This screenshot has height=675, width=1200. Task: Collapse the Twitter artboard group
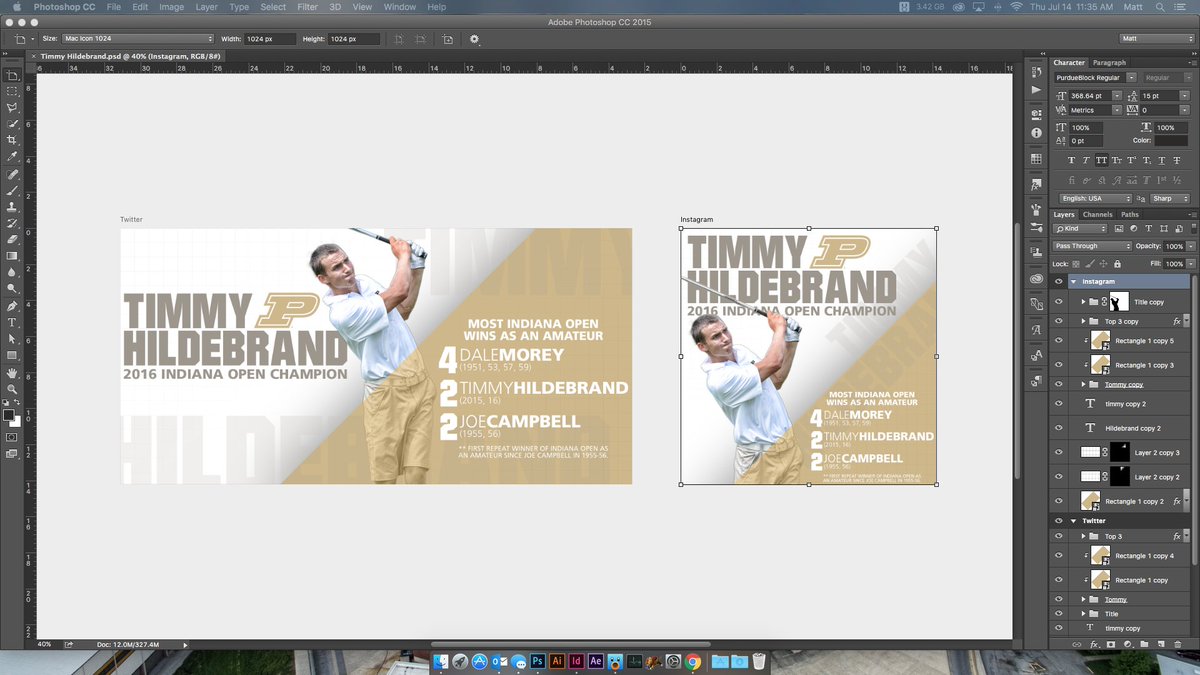pos(1073,521)
